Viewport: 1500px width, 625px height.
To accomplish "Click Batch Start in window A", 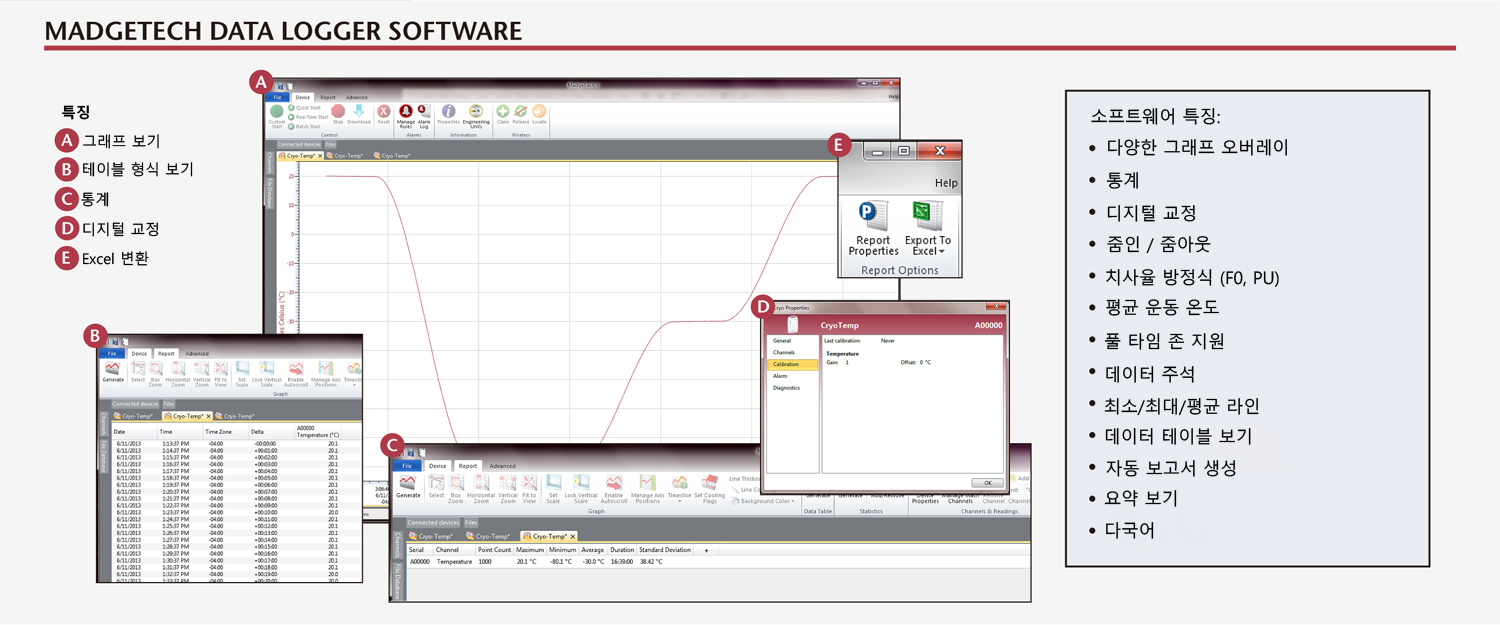I will (x=305, y=127).
